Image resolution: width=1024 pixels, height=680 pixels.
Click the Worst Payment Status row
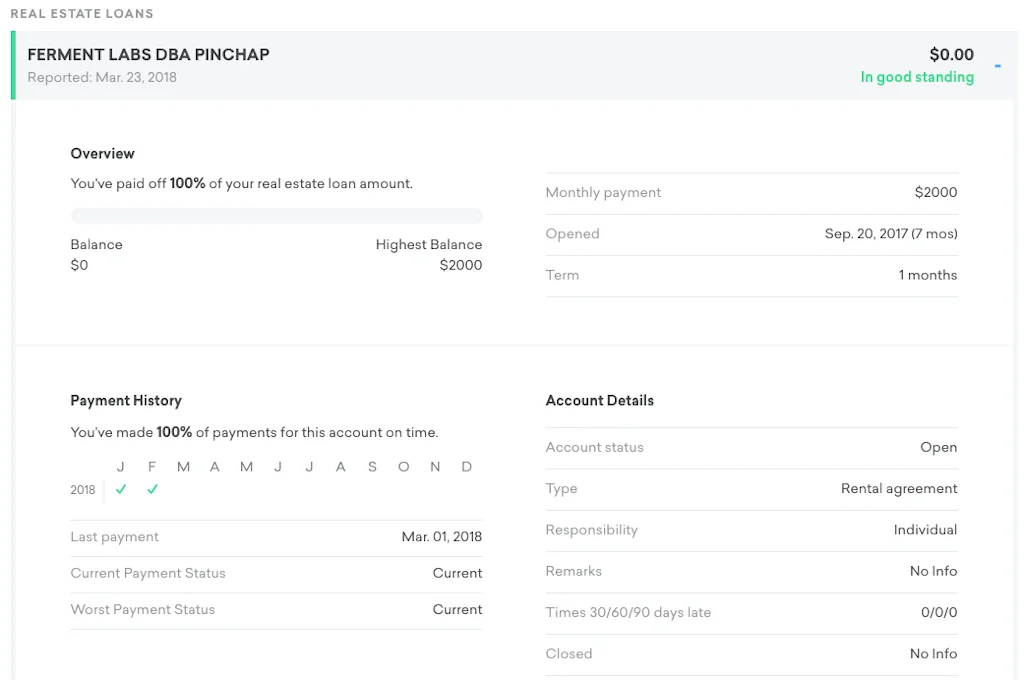tap(276, 609)
